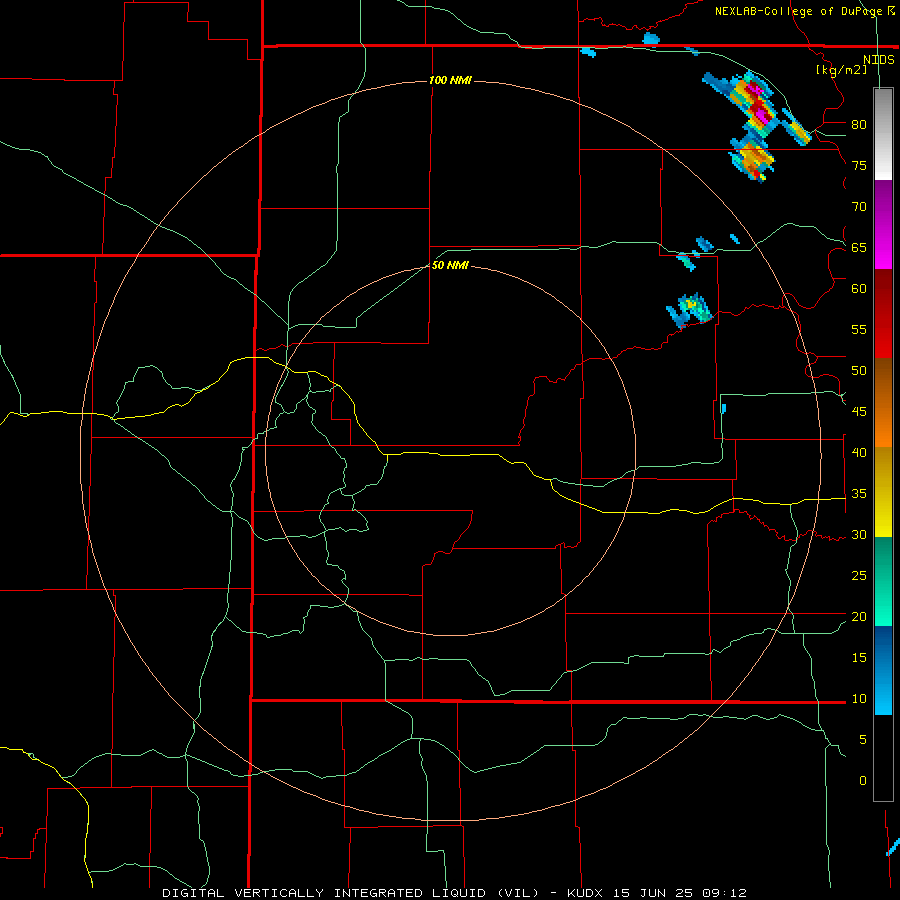Click the scale value 20
900x900 pixels.
[859, 617]
